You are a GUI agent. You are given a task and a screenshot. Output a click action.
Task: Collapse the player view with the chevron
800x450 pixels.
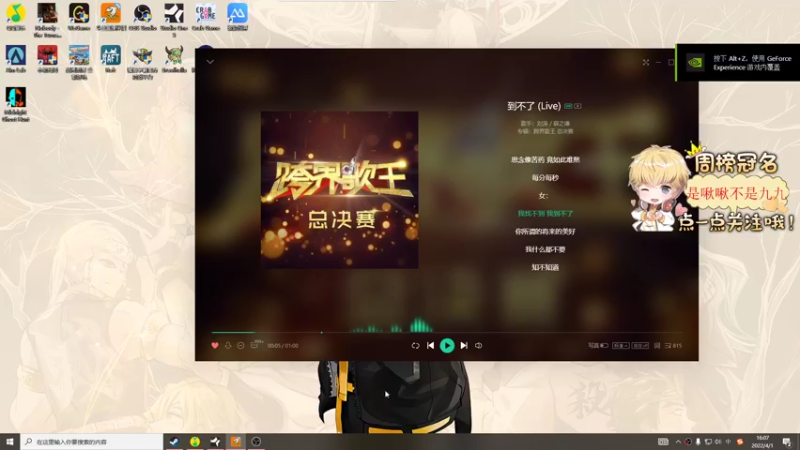[210, 62]
